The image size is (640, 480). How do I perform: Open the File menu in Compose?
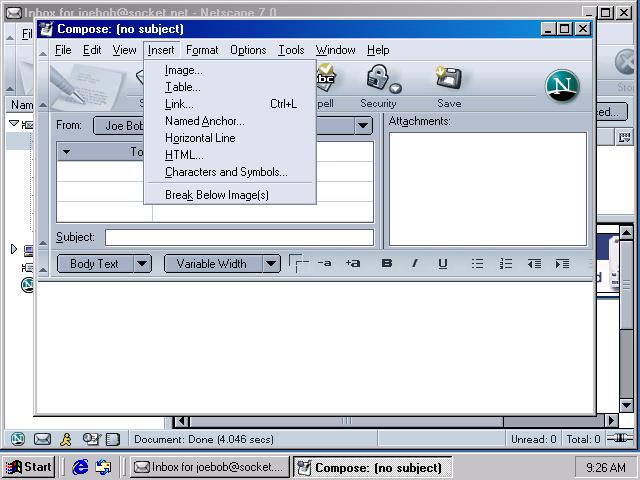(x=63, y=50)
